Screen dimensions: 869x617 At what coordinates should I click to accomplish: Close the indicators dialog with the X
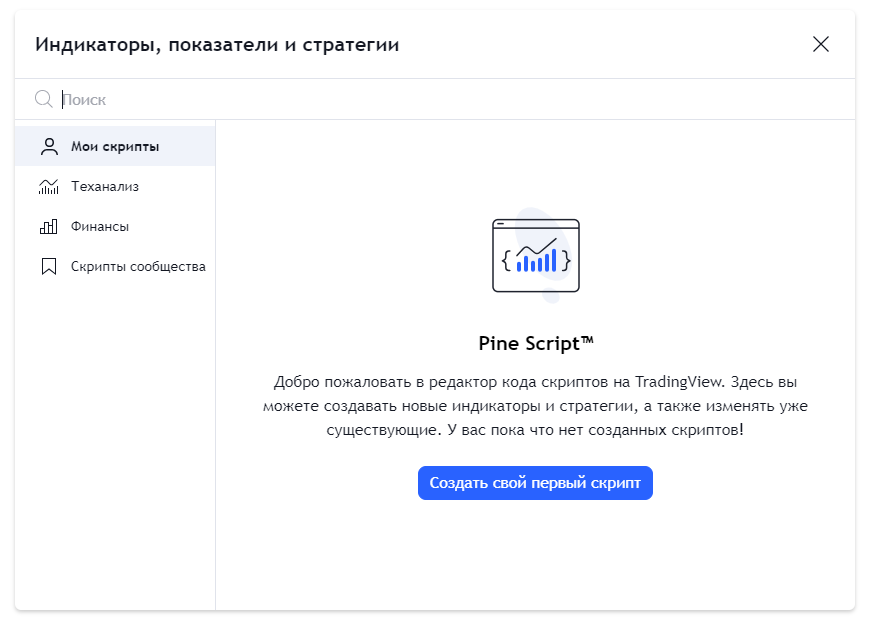click(822, 44)
